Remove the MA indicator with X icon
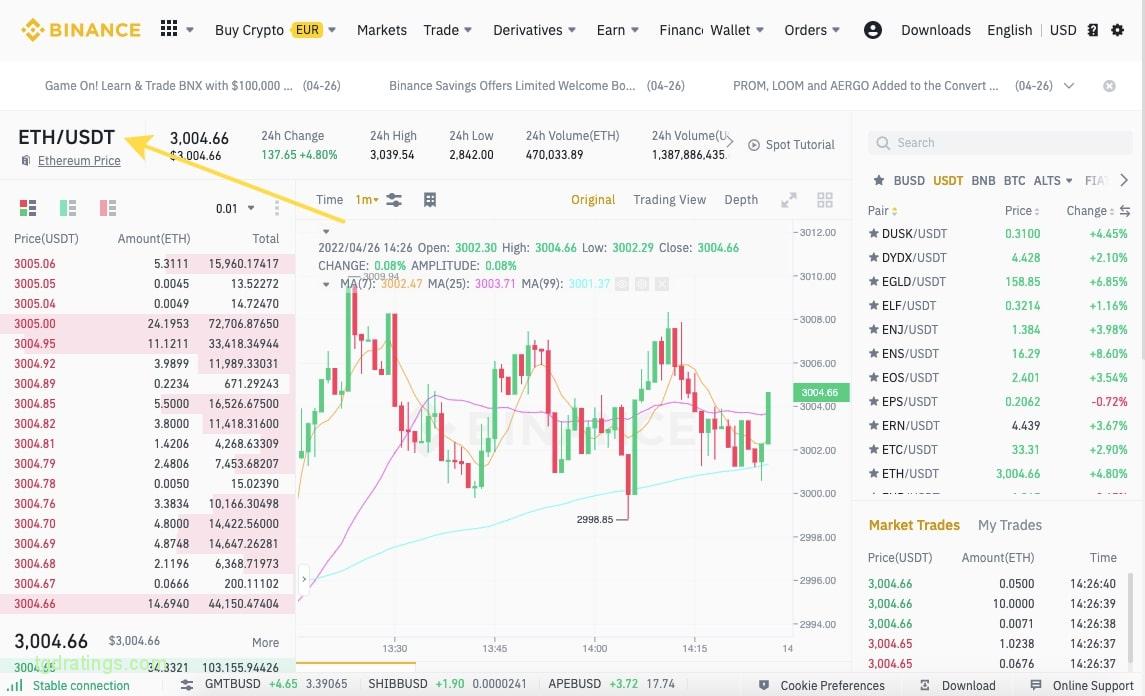Viewport: 1145px width, 696px height. [x=662, y=283]
